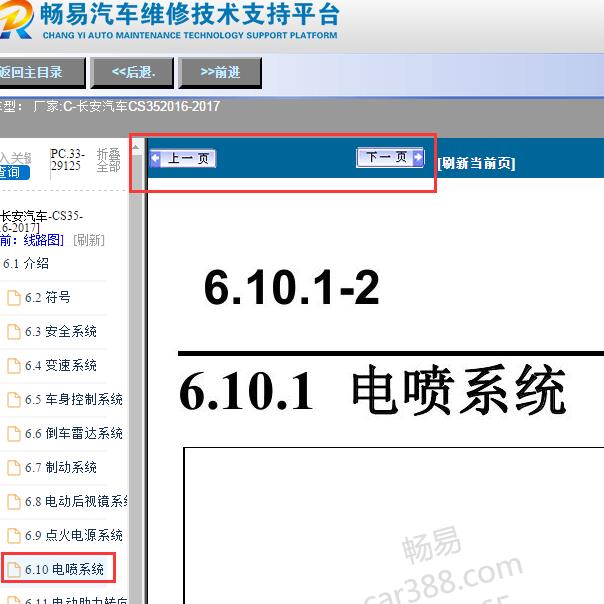
Task: Click the document icon beside 6.4 变速系统
Action: [14, 366]
